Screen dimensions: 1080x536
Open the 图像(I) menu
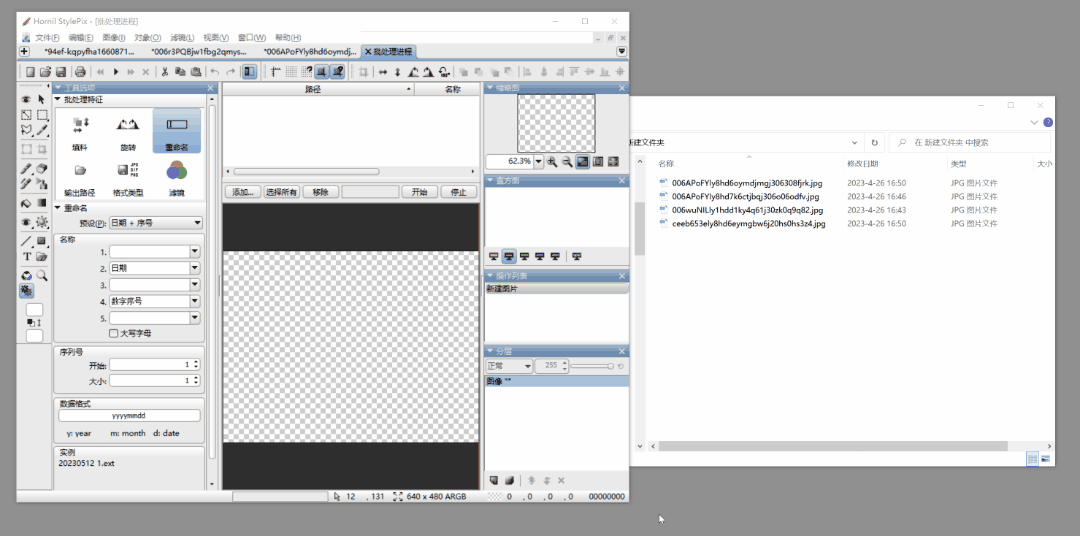point(114,37)
